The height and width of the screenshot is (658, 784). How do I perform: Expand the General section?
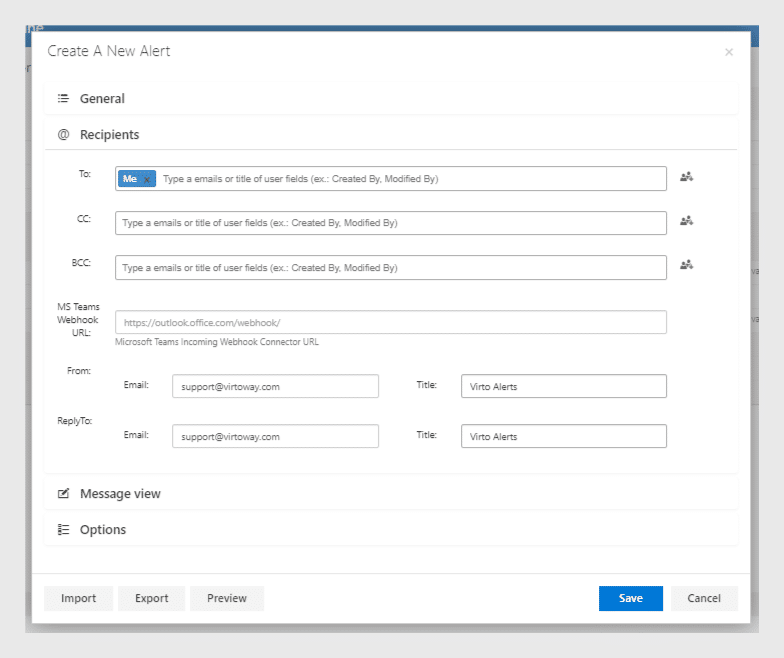(x=391, y=98)
